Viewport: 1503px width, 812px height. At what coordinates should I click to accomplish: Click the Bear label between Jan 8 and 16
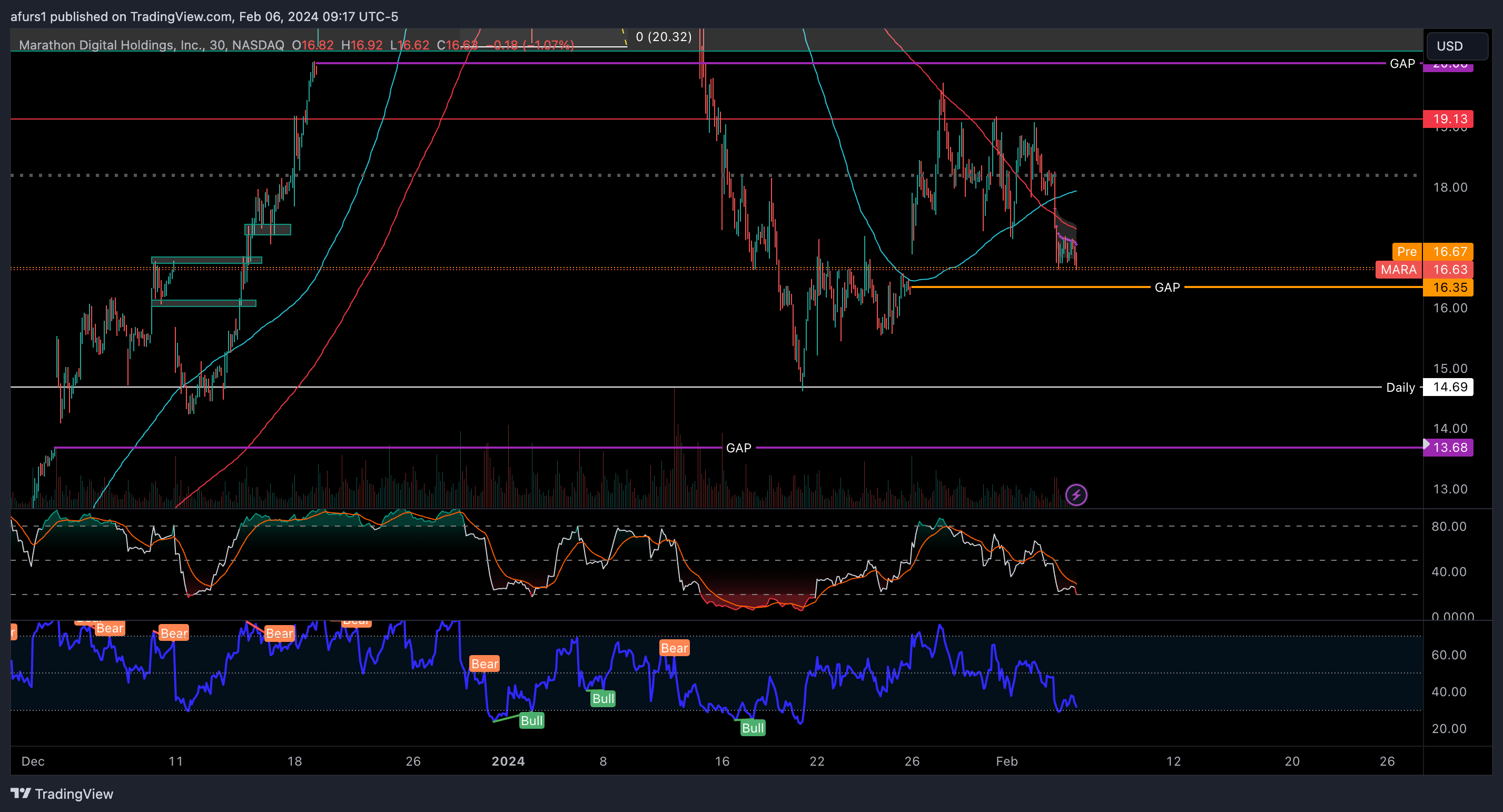[674, 648]
